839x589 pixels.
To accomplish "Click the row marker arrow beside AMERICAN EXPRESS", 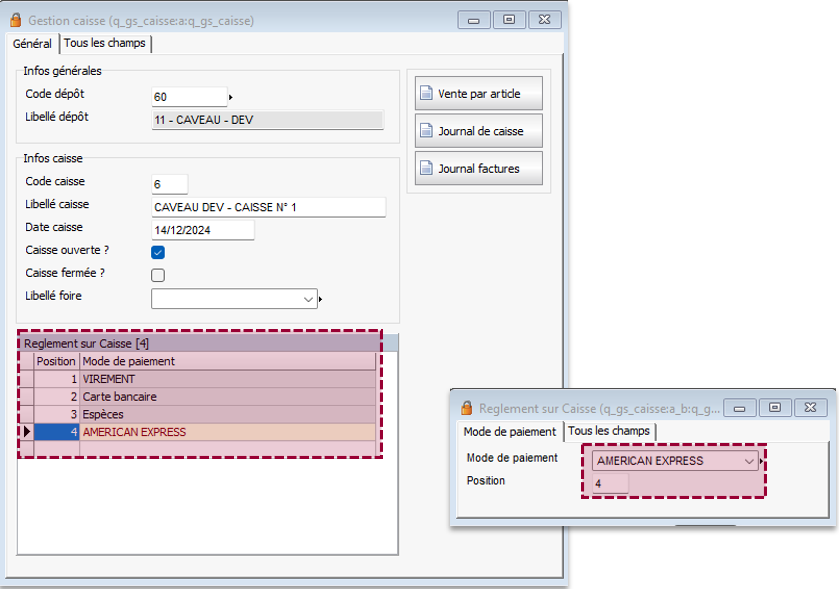I will tap(27, 432).
